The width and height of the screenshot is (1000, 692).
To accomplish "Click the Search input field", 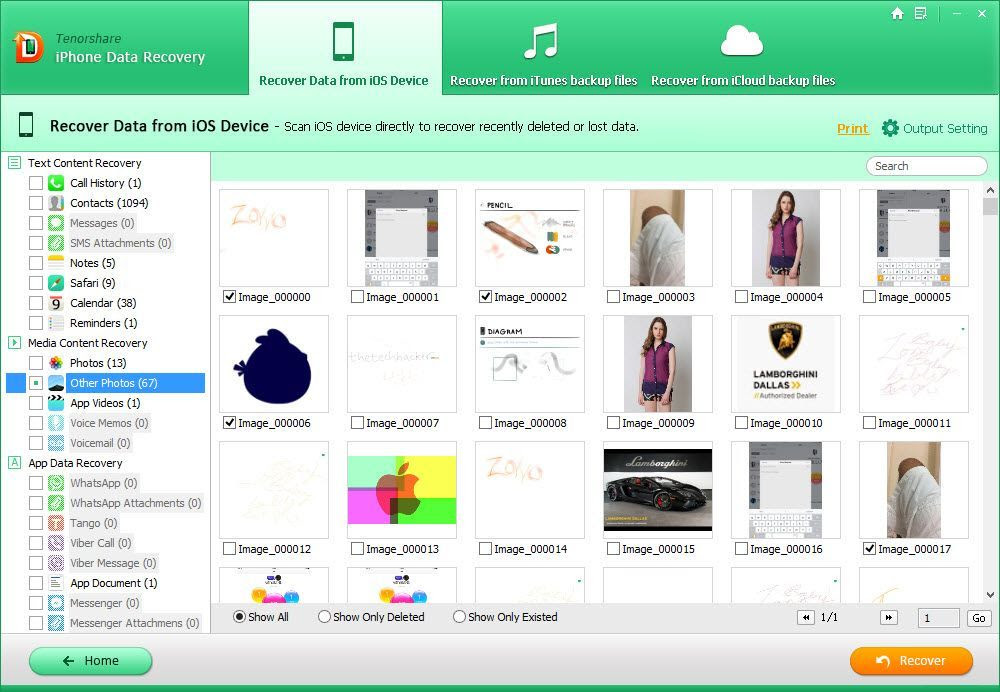I will pos(927,166).
